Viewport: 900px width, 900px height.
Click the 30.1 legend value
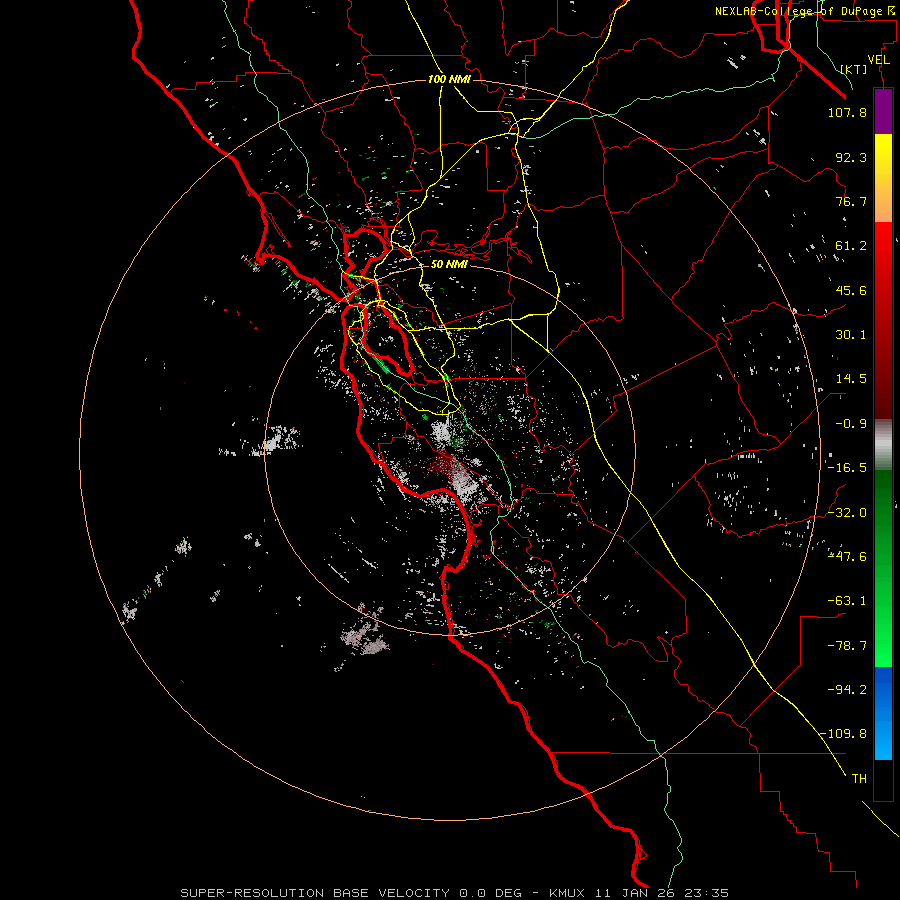(x=851, y=335)
